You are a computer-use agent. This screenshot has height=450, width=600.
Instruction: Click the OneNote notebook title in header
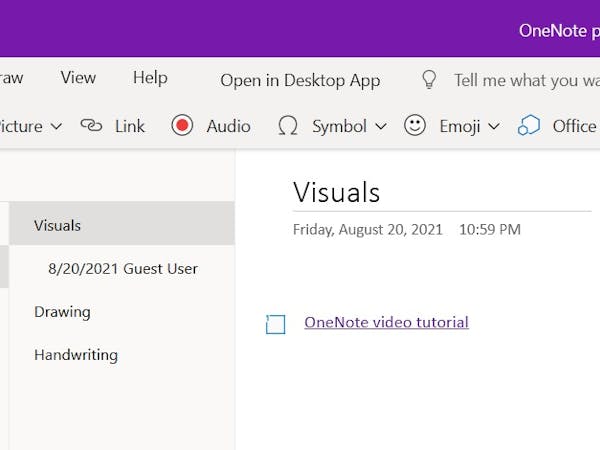(x=559, y=31)
